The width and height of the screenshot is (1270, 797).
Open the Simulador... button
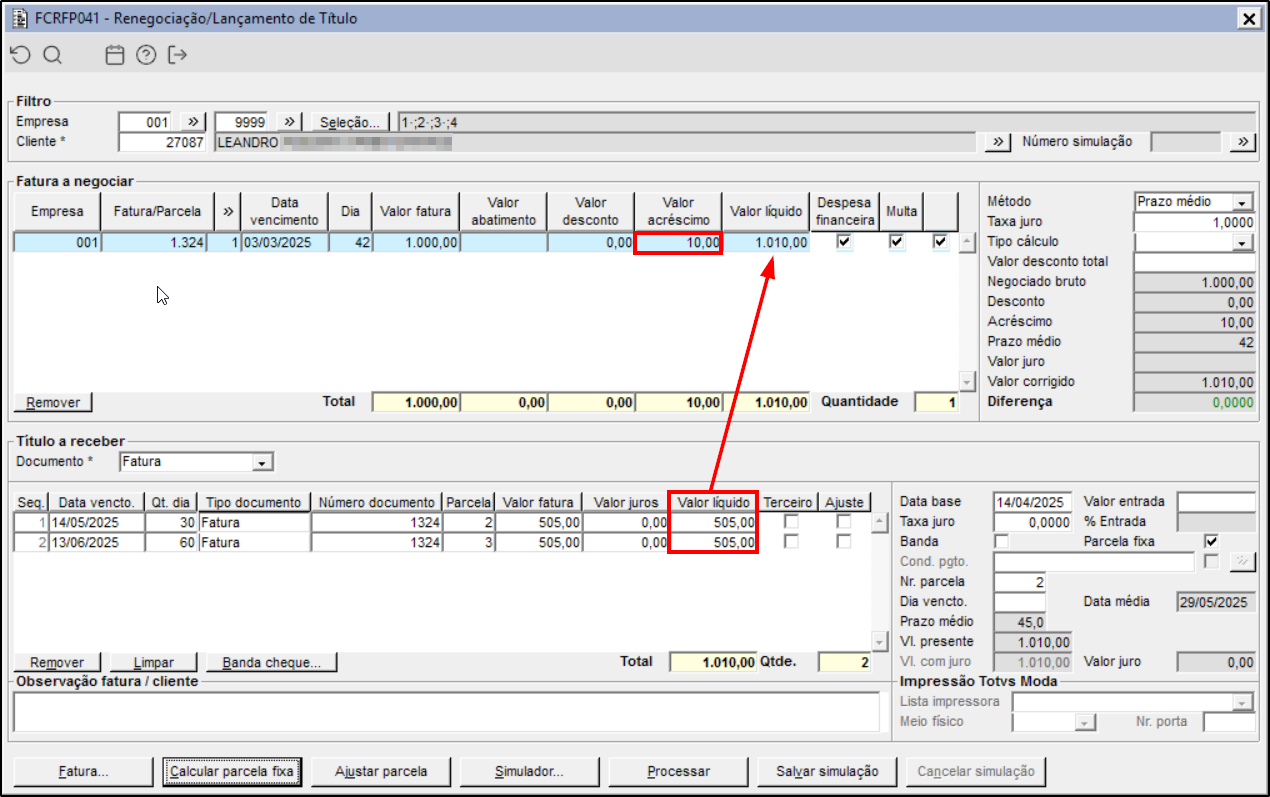pos(530,772)
